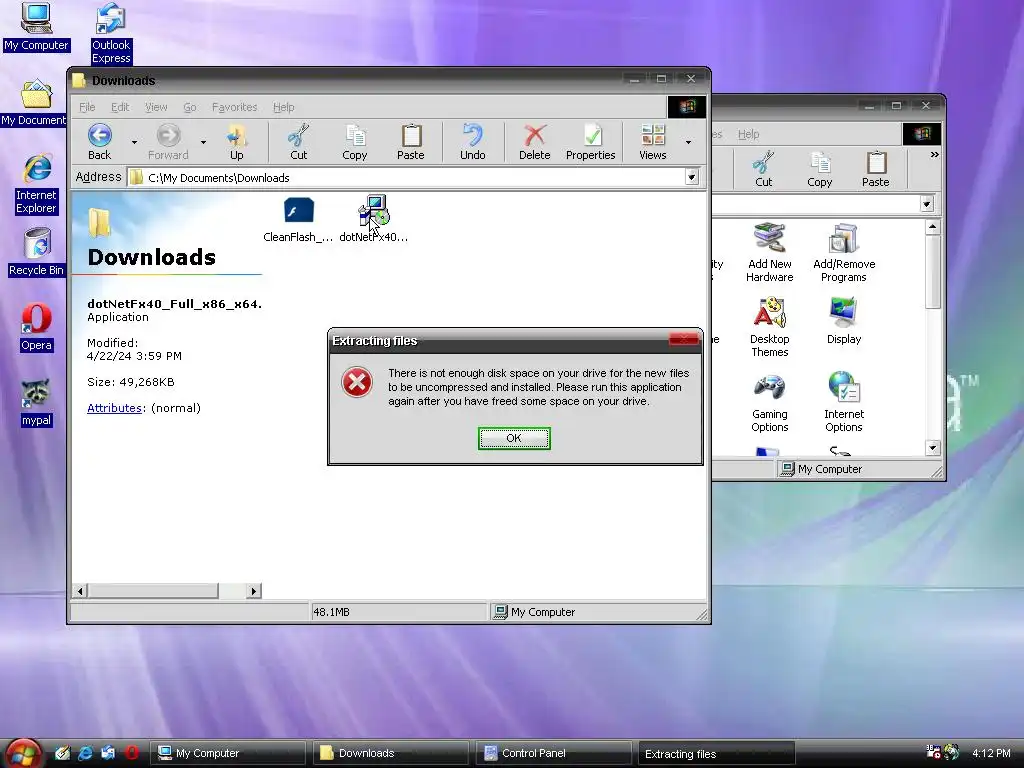Click Paste in the Control Panel toolbar
The image size is (1024, 768).
tap(875, 169)
